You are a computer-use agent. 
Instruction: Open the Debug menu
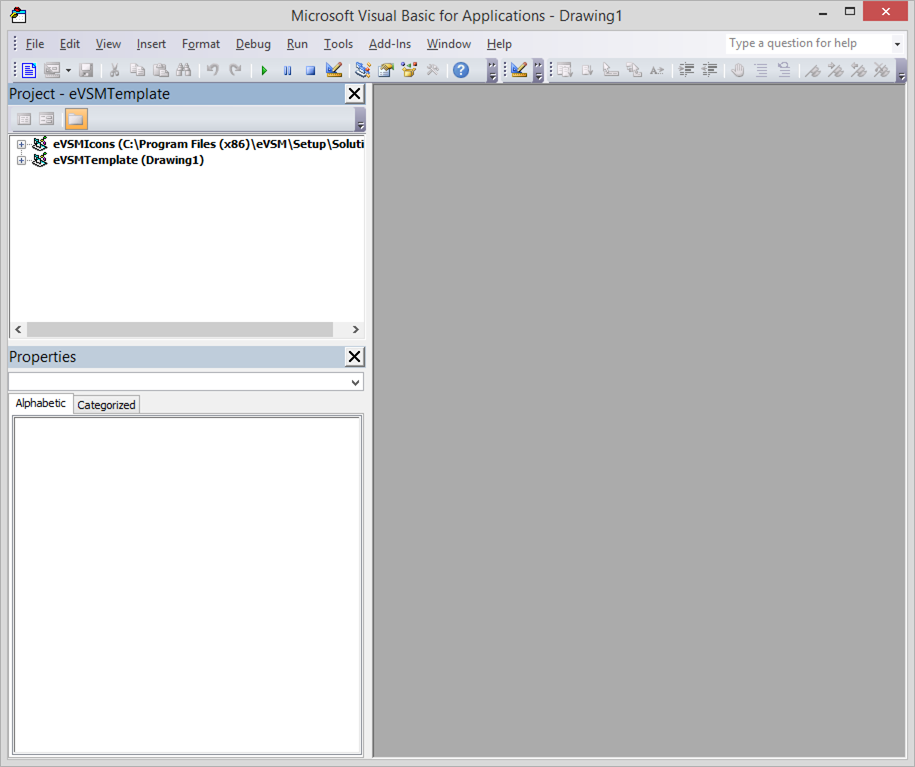[253, 44]
